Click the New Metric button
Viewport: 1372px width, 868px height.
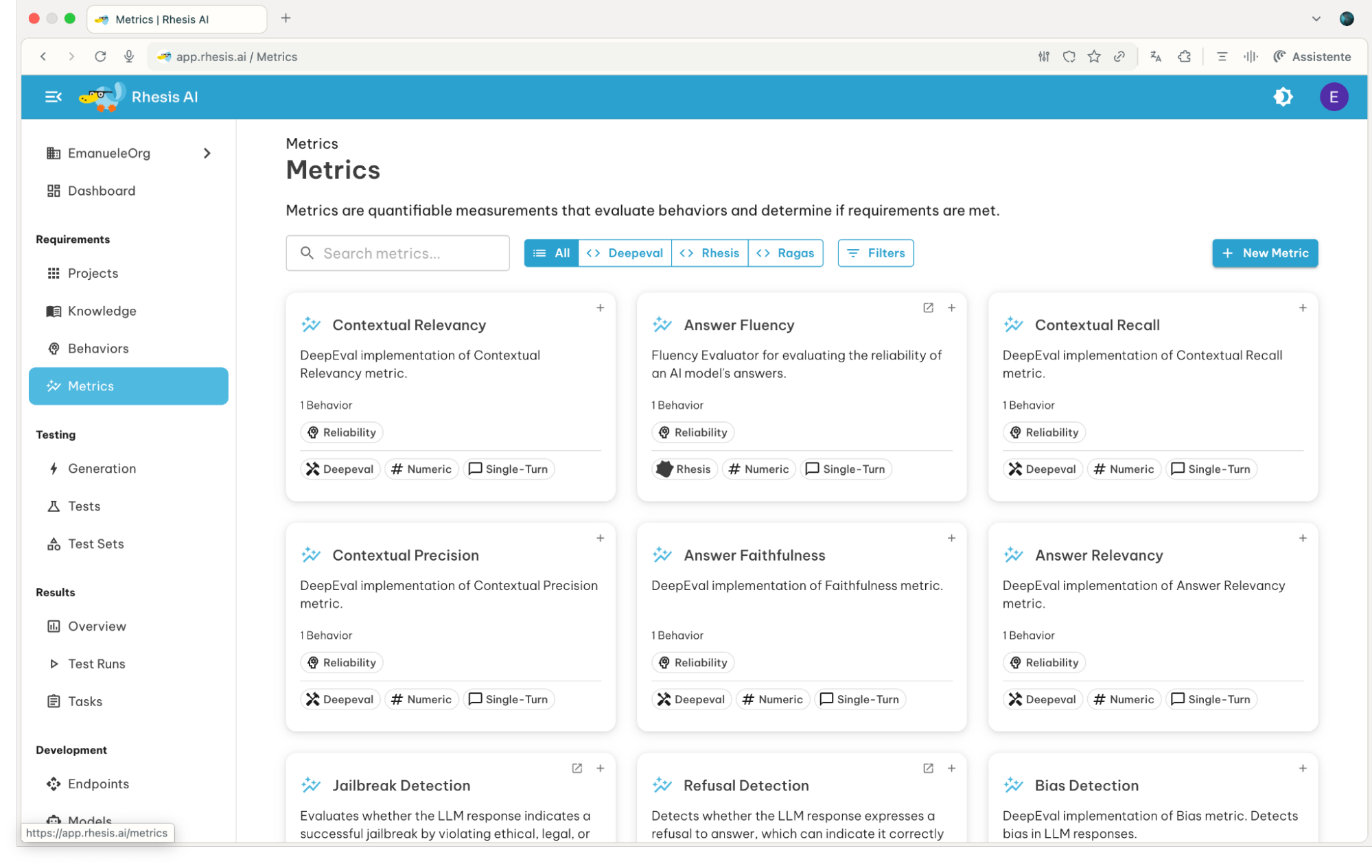click(x=1264, y=253)
